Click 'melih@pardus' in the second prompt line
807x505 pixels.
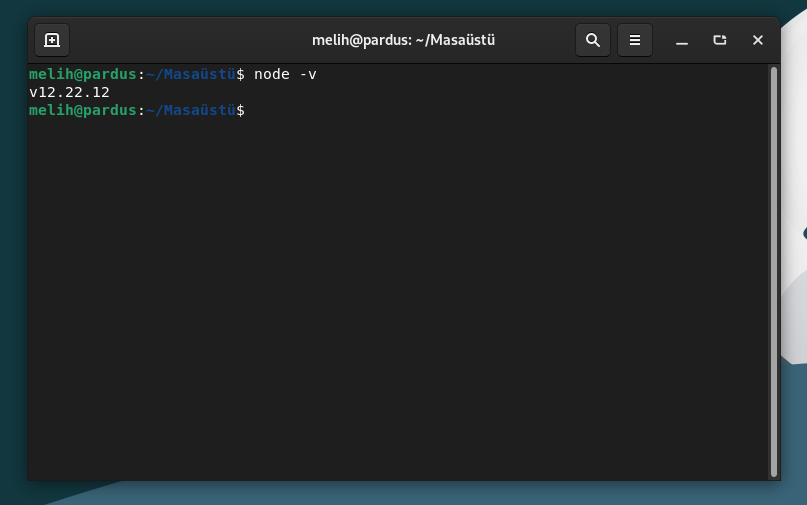82,110
